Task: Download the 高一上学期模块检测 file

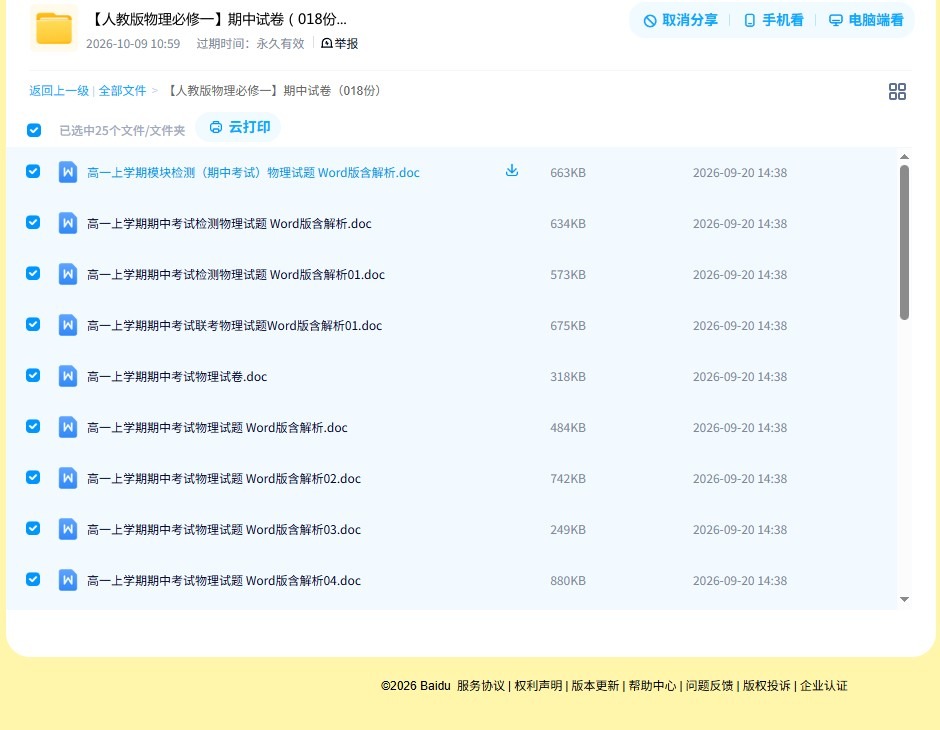Action: [x=511, y=171]
